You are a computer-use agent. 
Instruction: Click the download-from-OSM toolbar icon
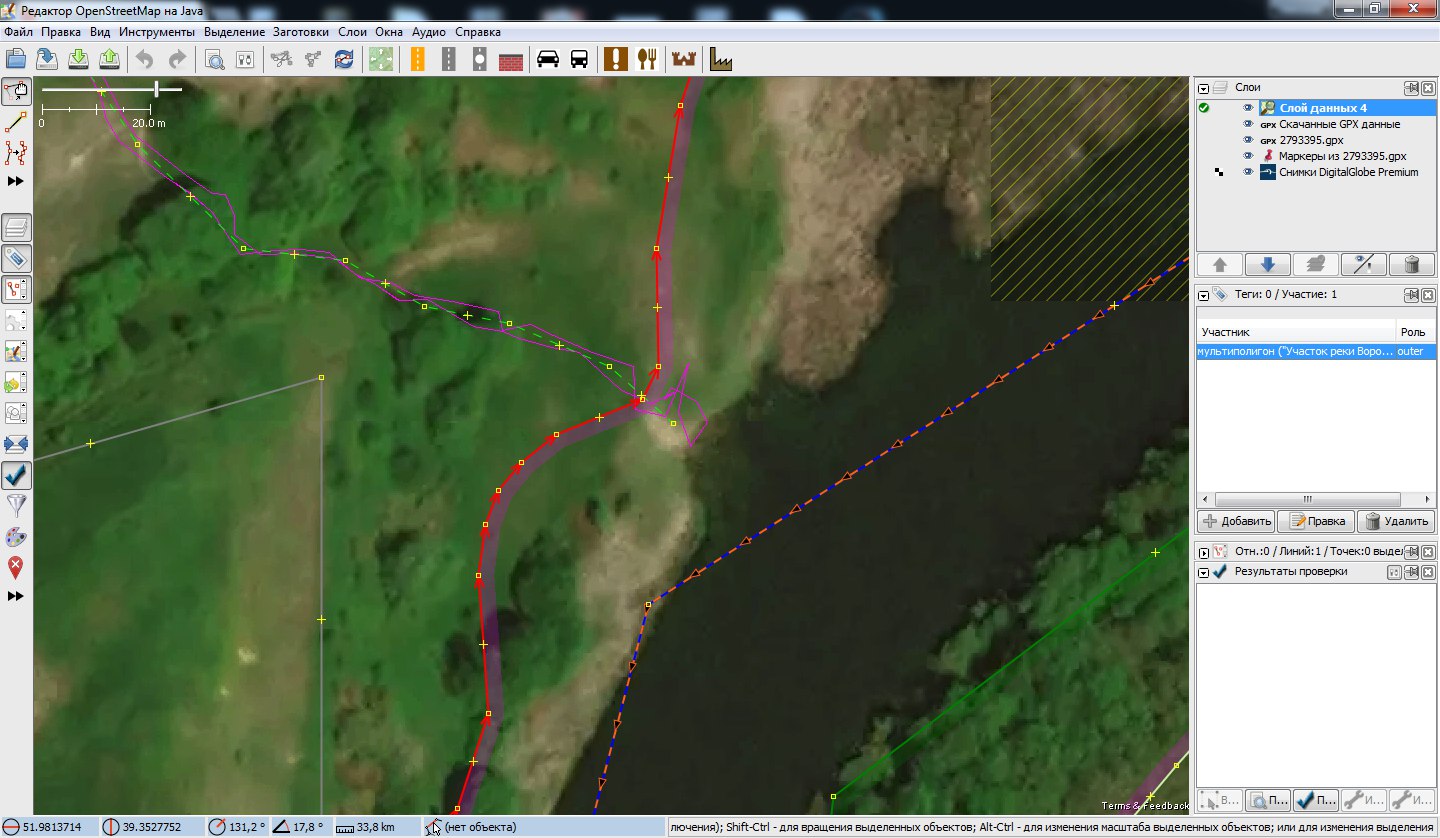pos(79,59)
